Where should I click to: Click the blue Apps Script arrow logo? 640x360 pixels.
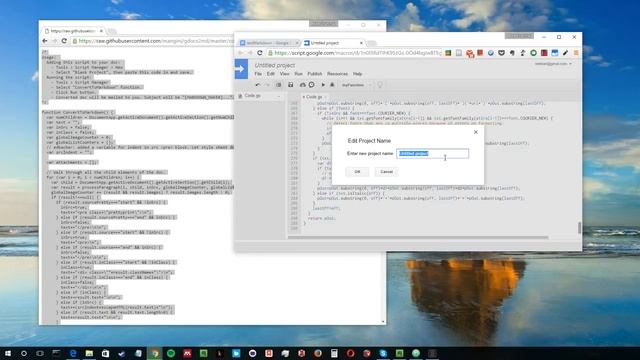pyautogui.click(x=241, y=69)
